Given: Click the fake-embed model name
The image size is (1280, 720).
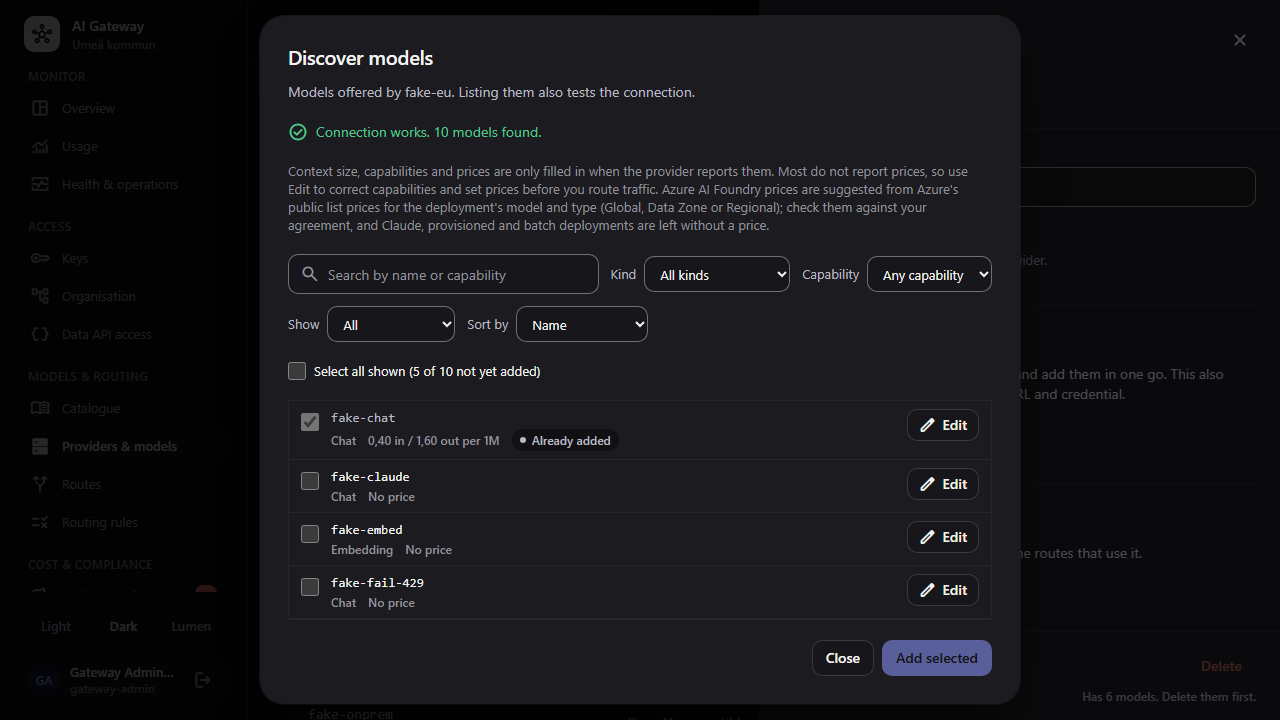Looking at the screenshot, I should click(367, 529).
